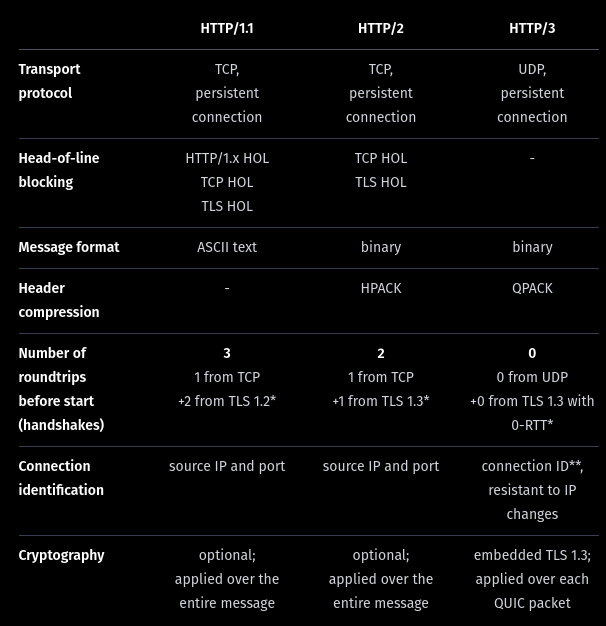Click the bold 3 roundtrips value

(227, 353)
